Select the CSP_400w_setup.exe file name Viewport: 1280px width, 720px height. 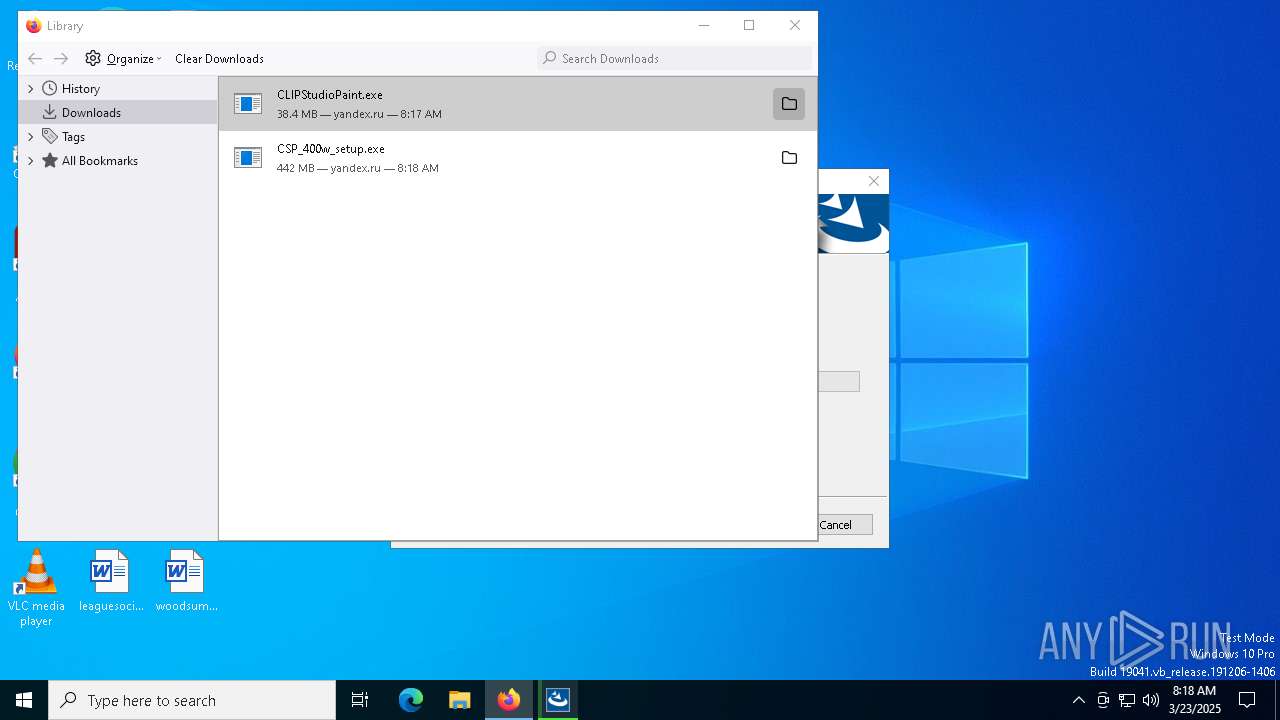(331, 149)
